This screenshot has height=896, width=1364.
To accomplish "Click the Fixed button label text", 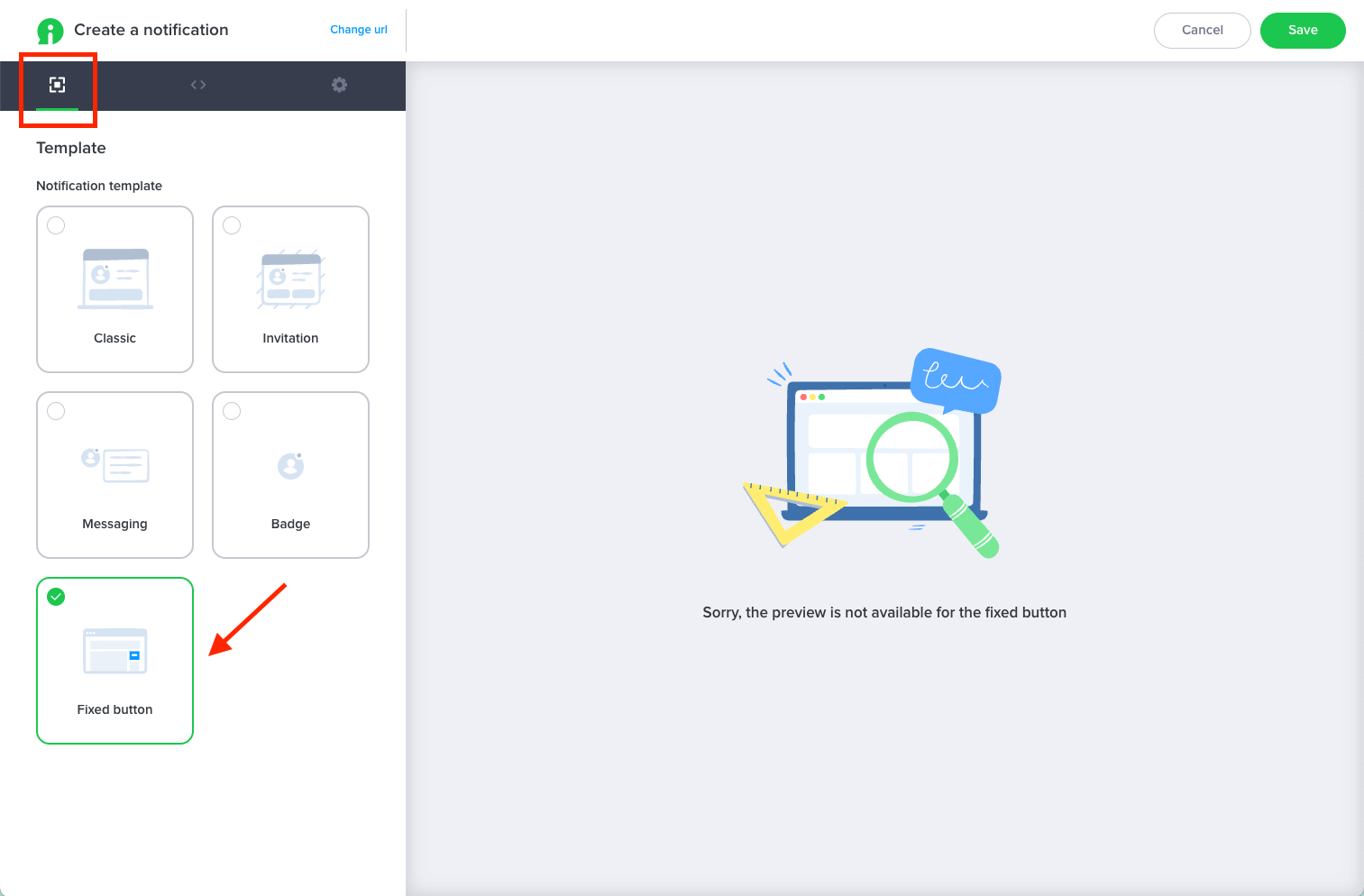I will [x=114, y=709].
